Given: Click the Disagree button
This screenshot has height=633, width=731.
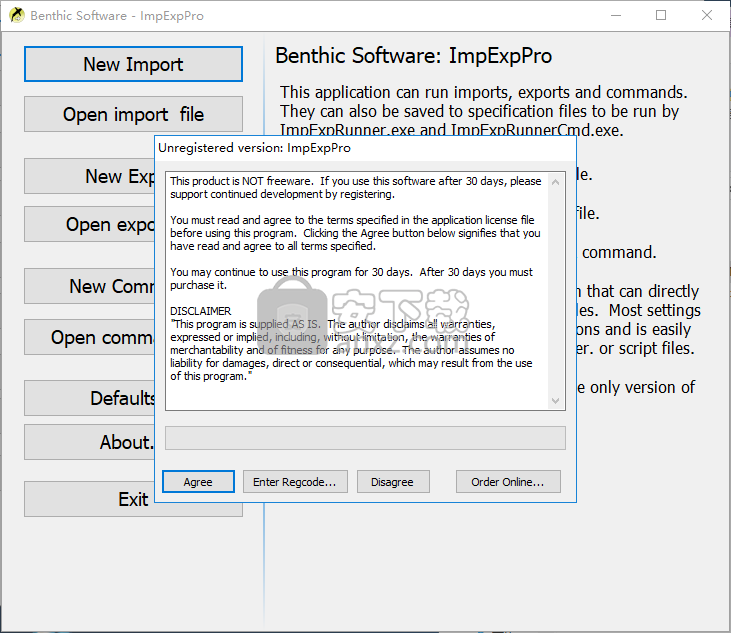Looking at the screenshot, I should tap(393, 482).
